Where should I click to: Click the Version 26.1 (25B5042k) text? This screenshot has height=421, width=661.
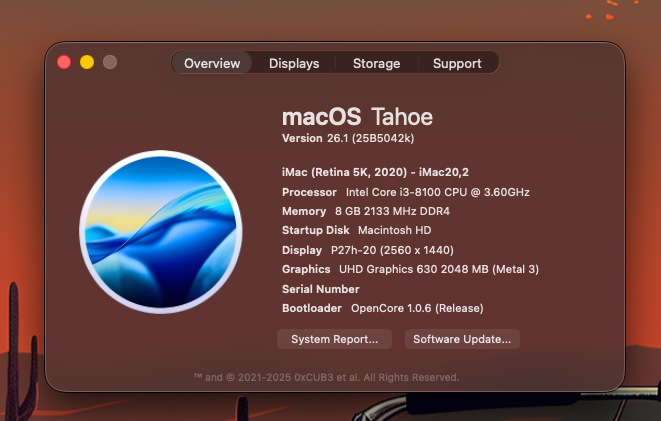pyautogui.click(x=348, y=138)
